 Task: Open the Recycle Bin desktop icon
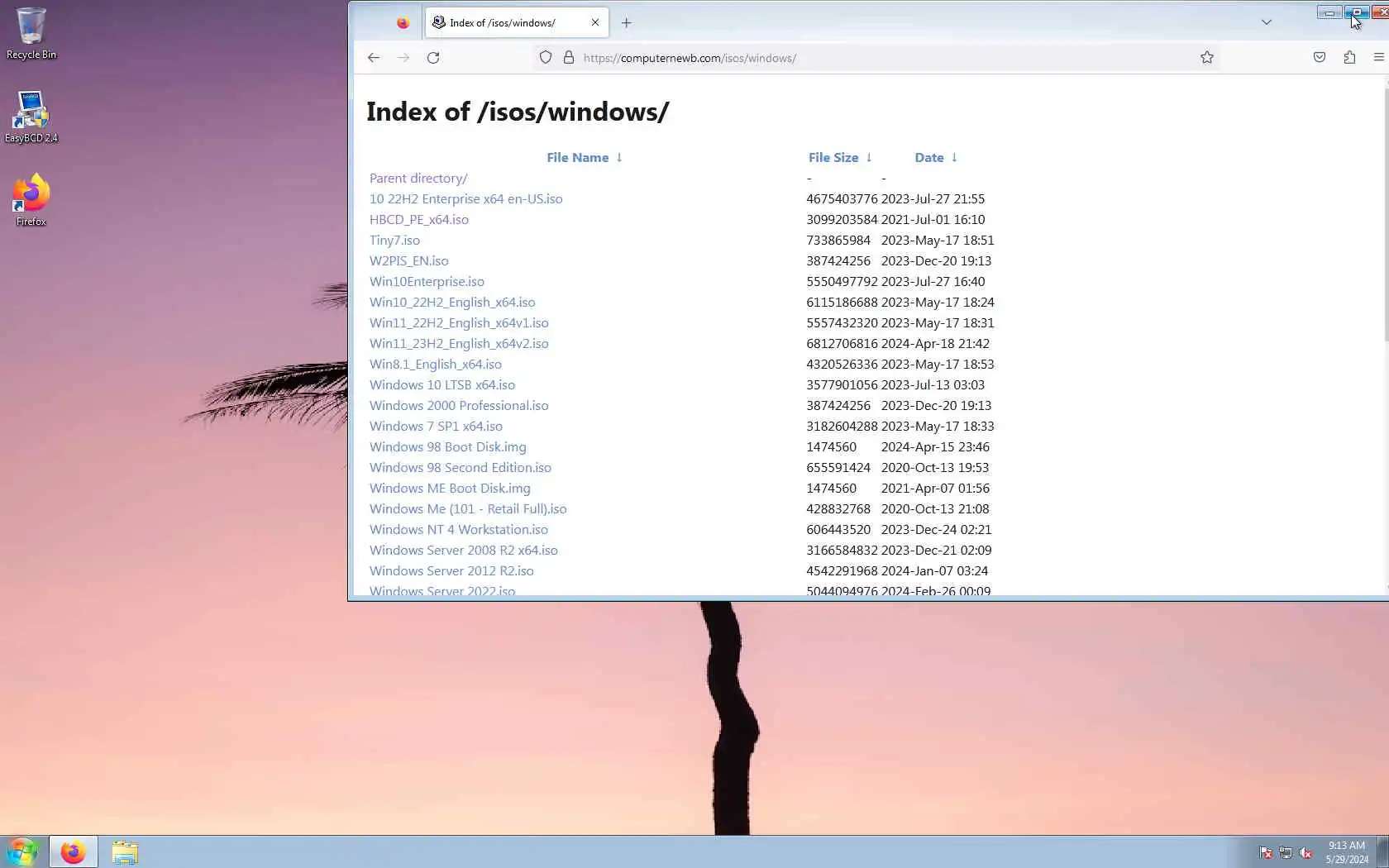pyautogui.click(x=31, y=33)
